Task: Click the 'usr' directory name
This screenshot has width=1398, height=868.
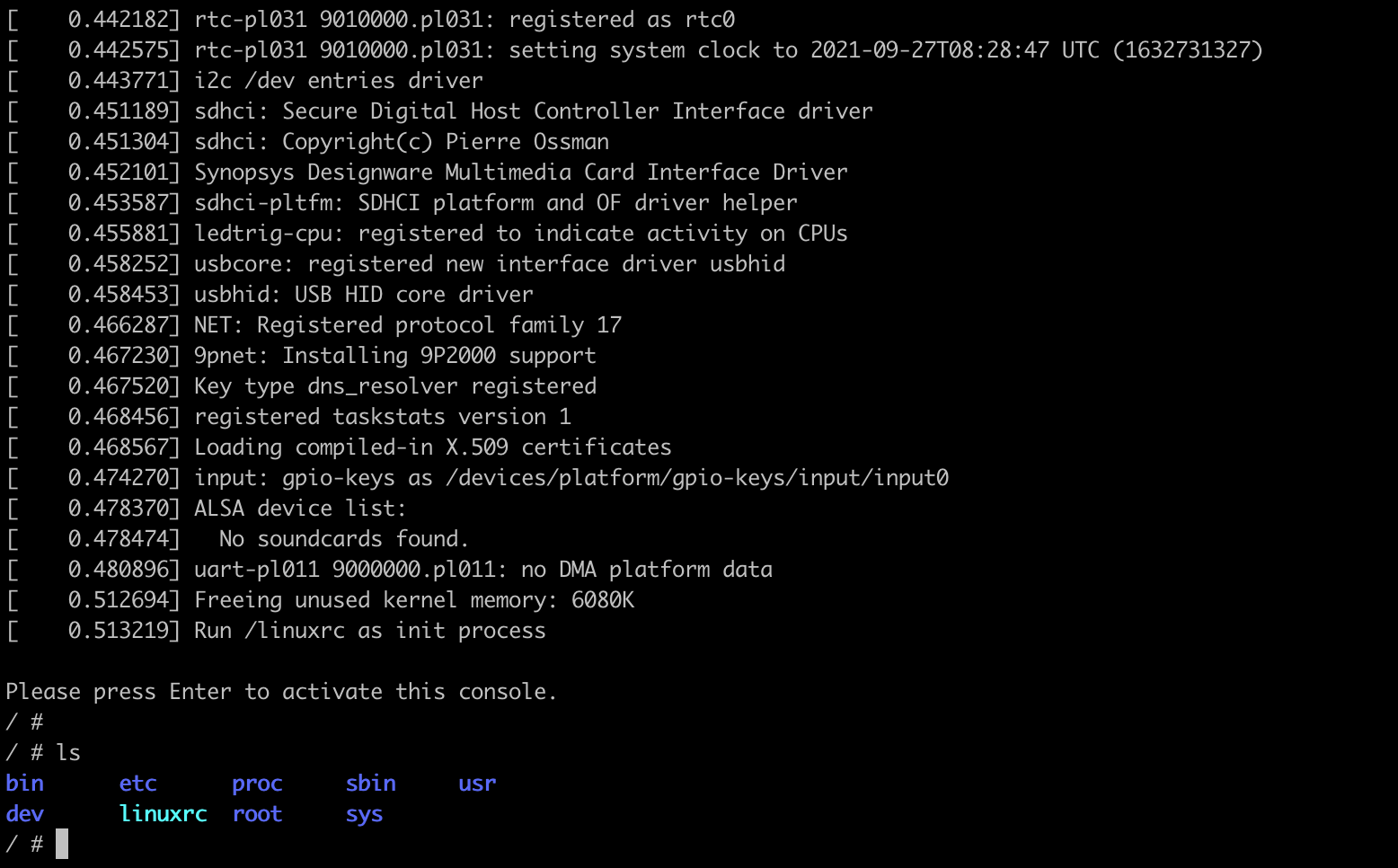Action: [477, 784]
